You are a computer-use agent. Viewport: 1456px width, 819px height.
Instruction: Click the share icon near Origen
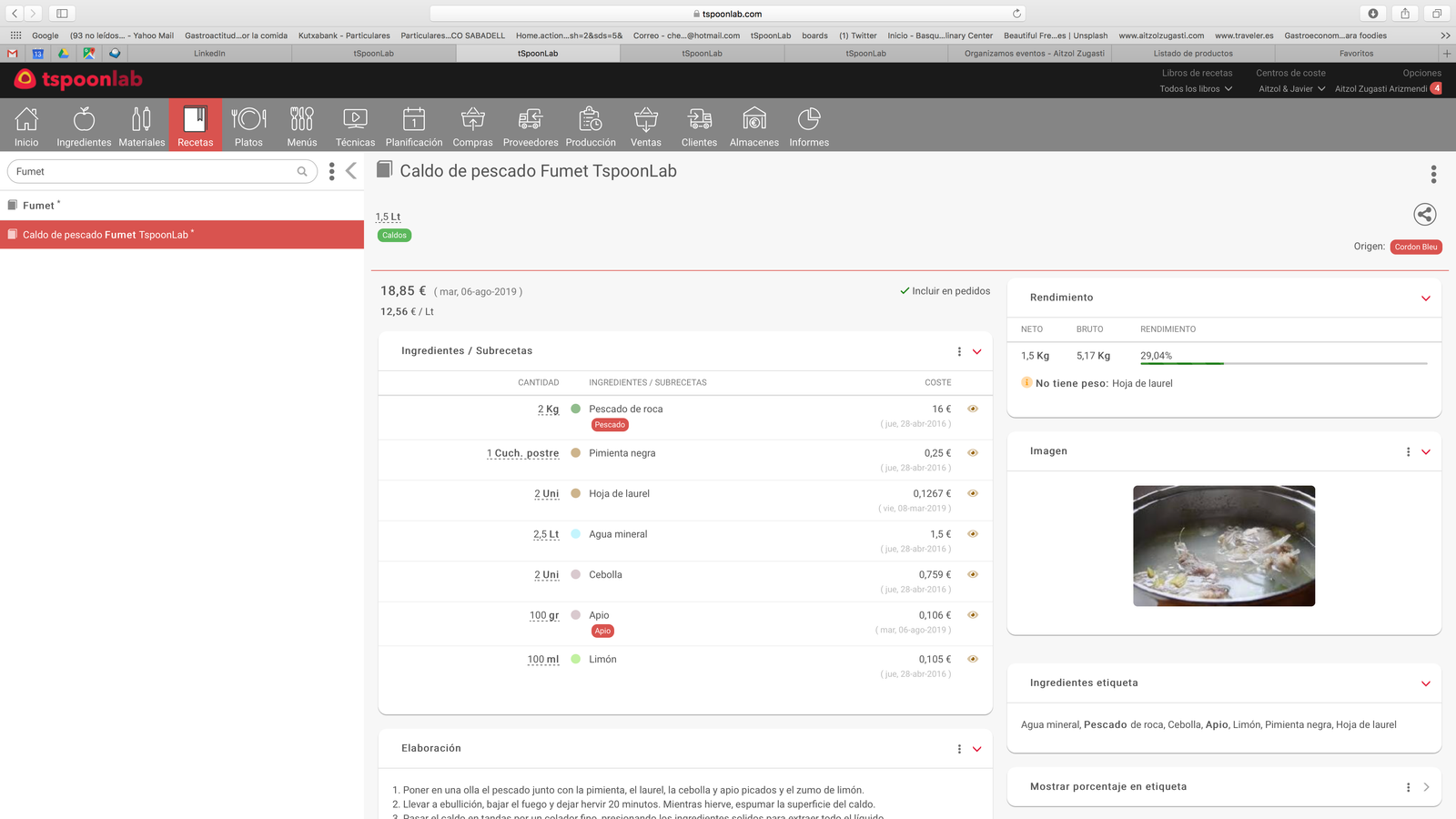point(1424,215)
